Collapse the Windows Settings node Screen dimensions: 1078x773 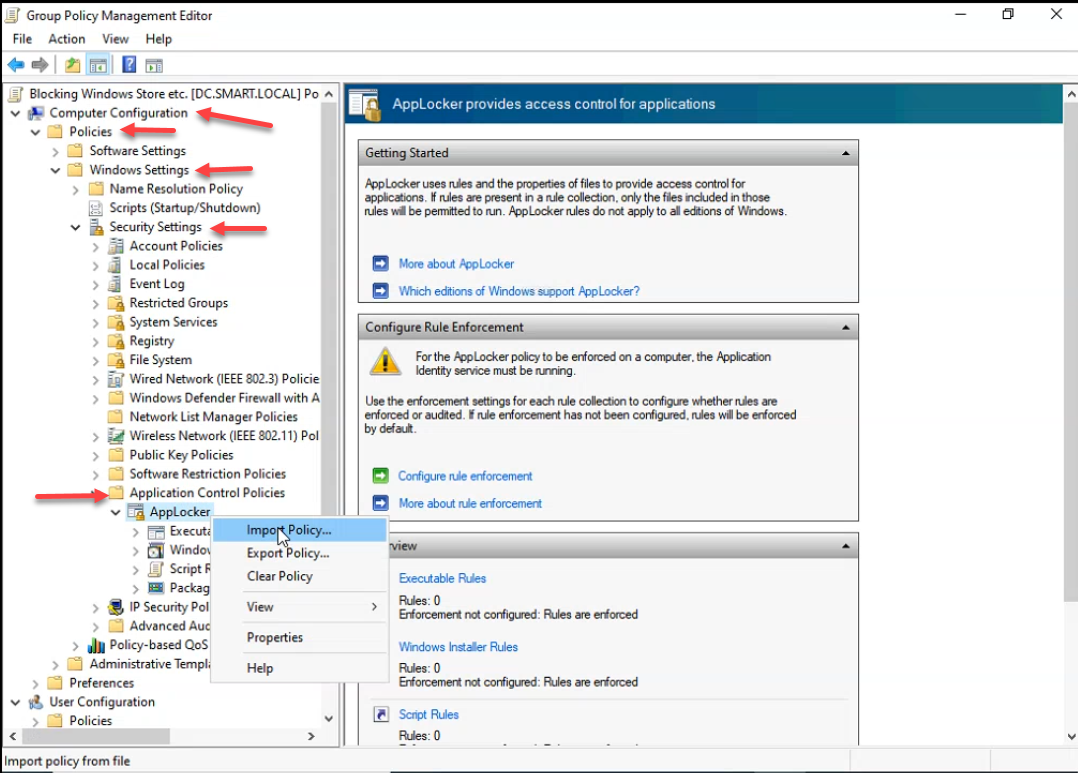(55, 170)
